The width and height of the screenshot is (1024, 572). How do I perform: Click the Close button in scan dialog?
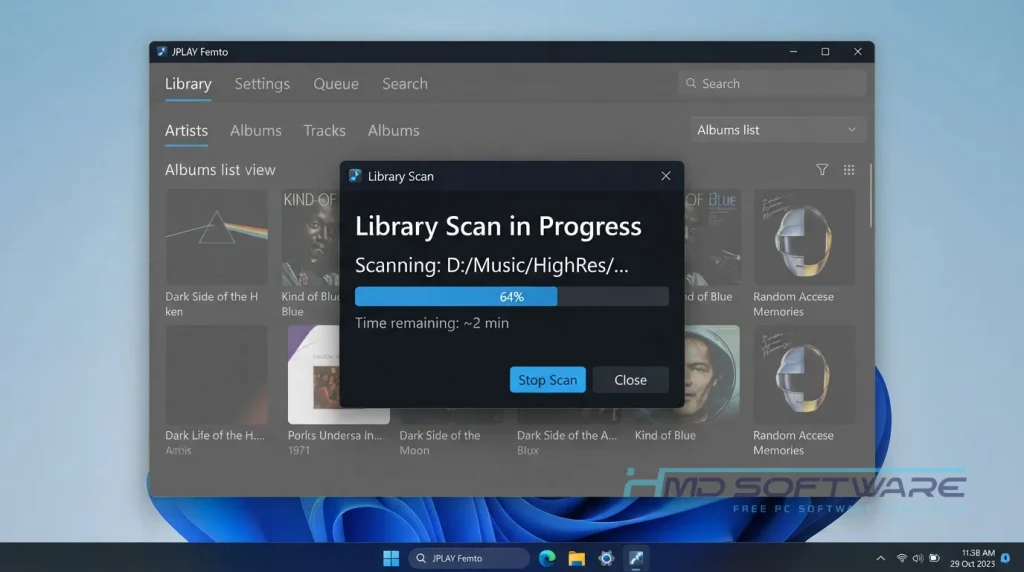click(x=630, y=380)
